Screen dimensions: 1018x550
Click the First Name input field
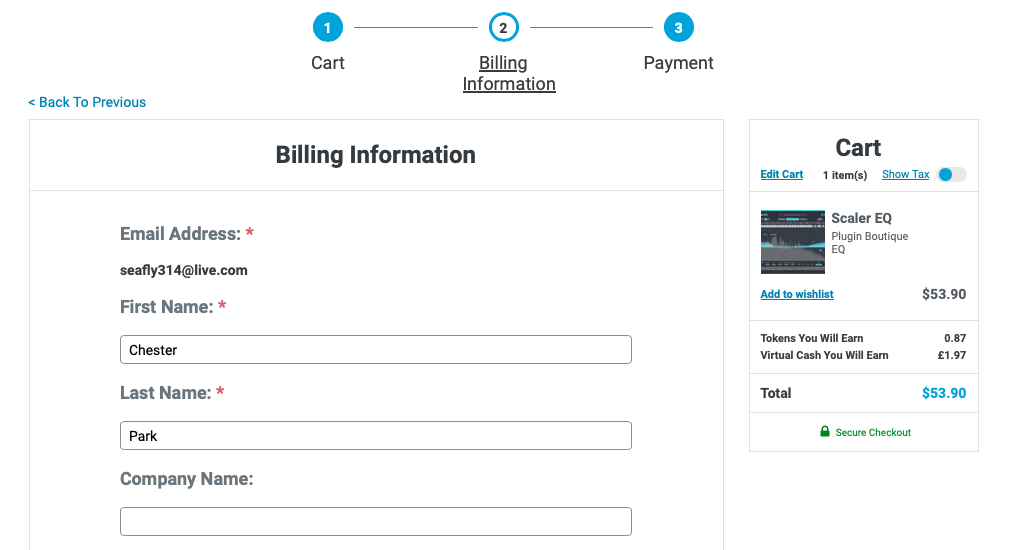pos(376,349)
